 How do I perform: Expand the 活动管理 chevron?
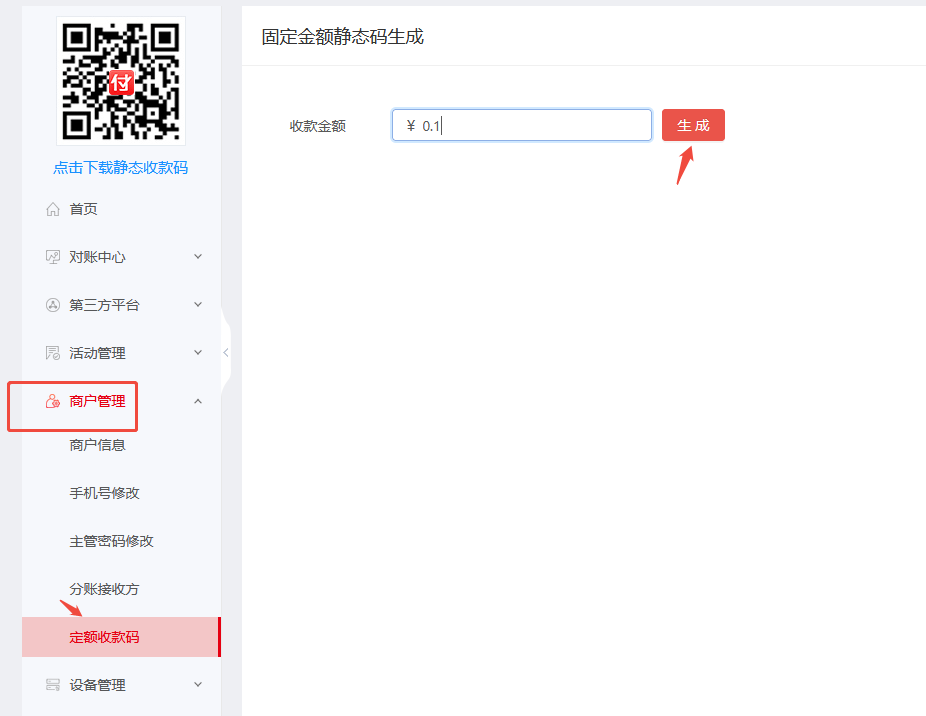point(198,352)
